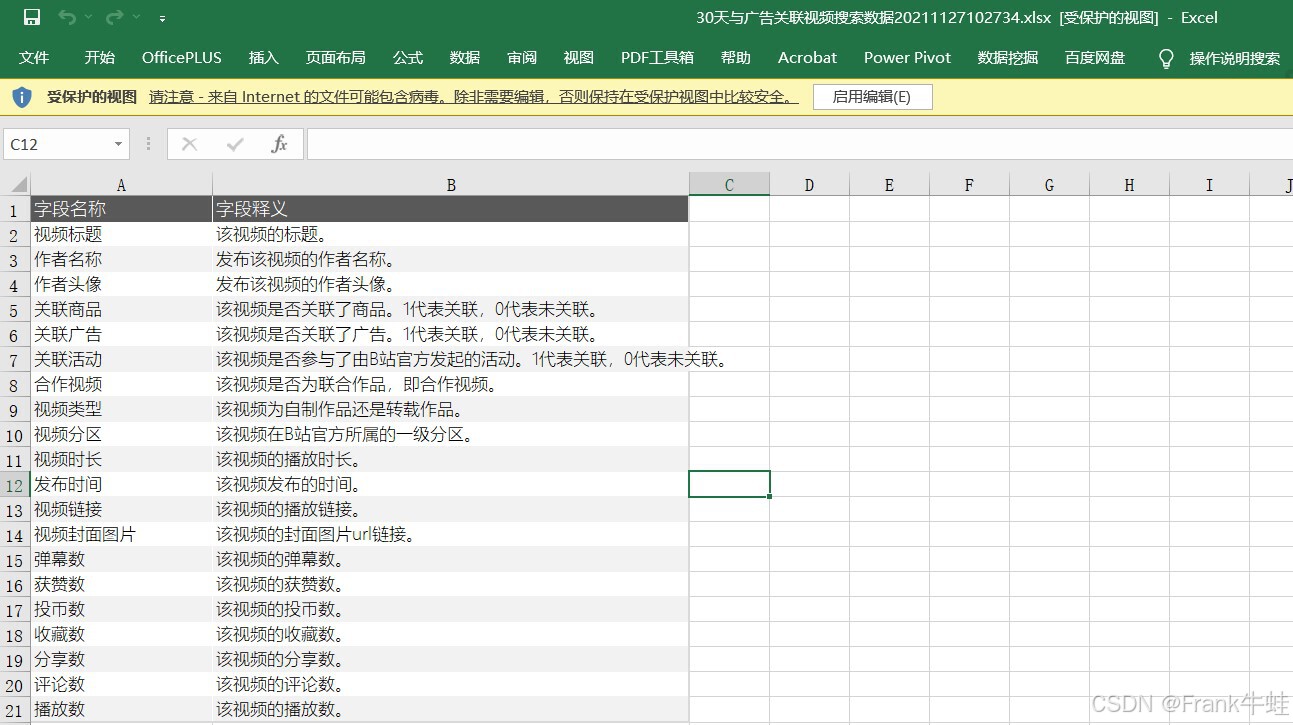Image resolution: width=1293 pixels, height=725 pixels.
Task: Click the formula bar Enter checkmark icon
Action: coord(235,144)
